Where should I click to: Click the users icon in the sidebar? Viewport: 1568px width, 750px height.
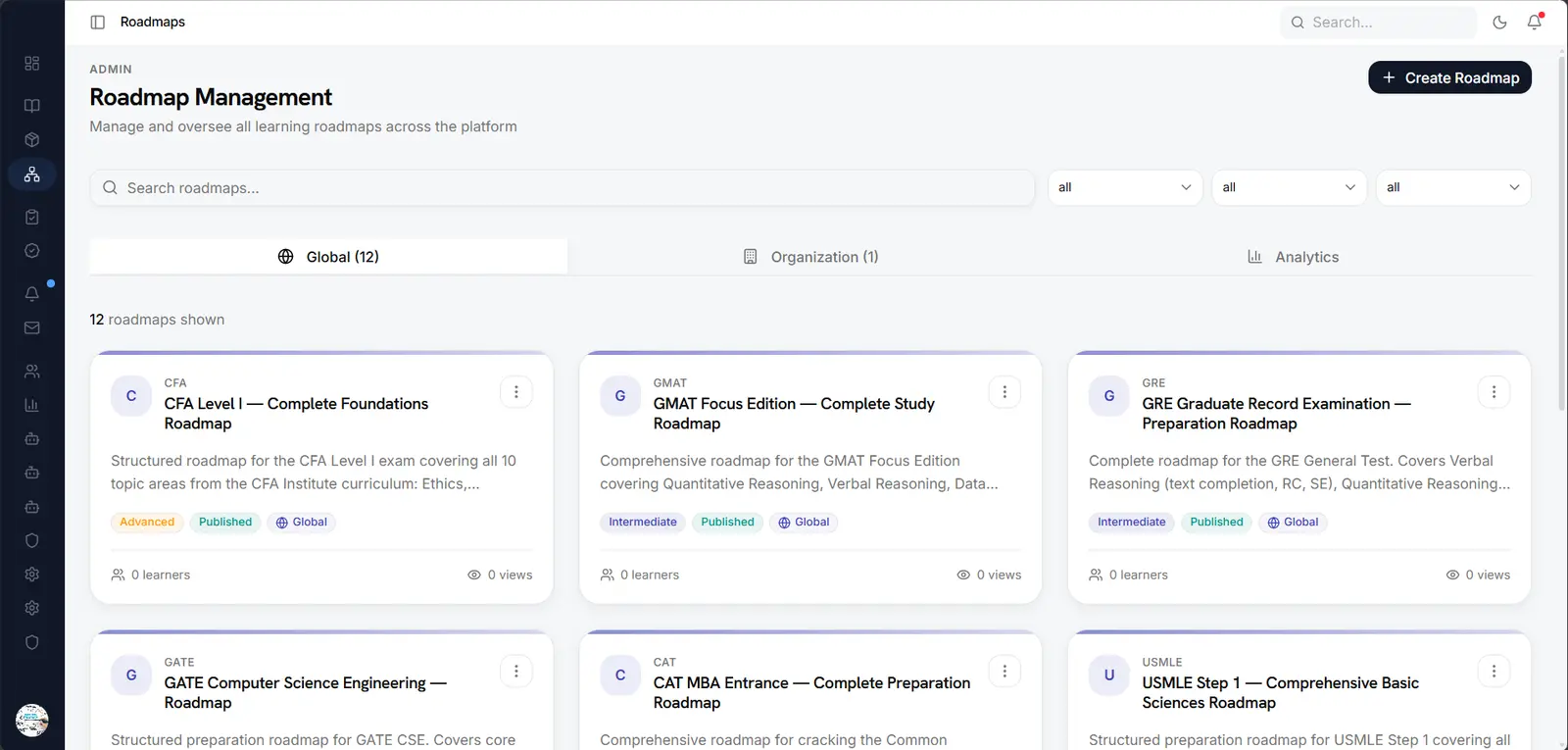click(32, 372)
